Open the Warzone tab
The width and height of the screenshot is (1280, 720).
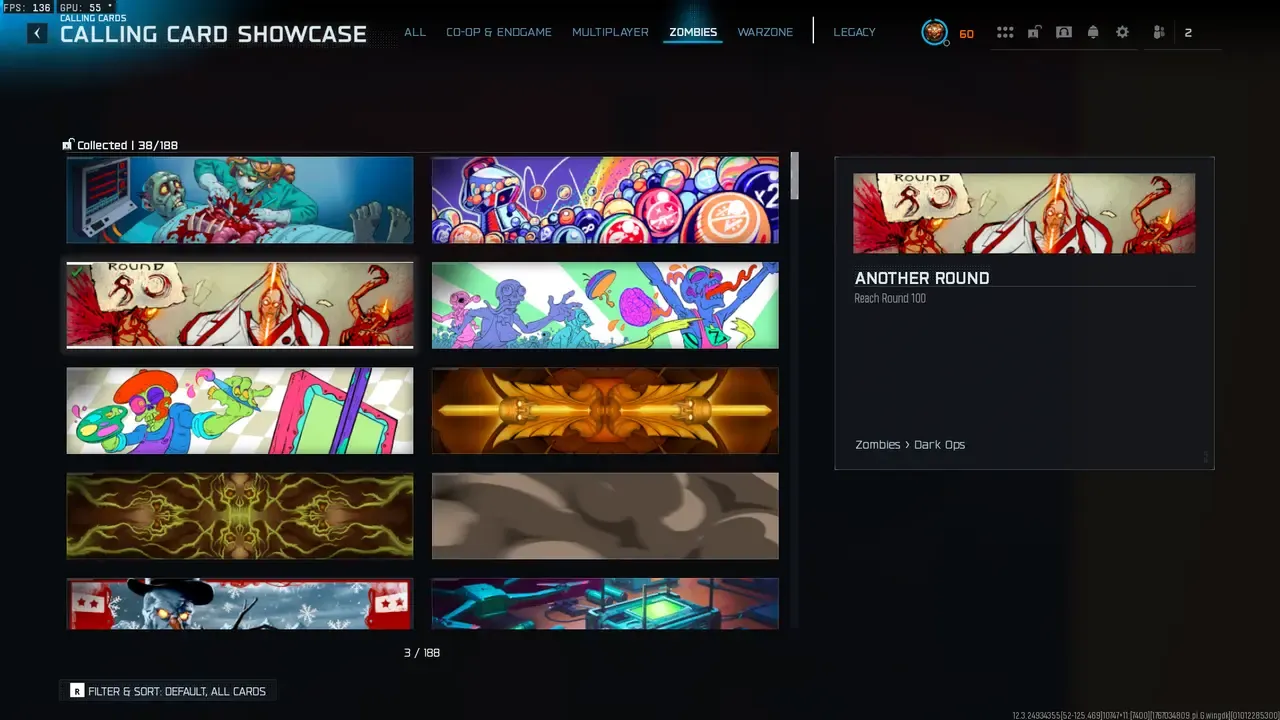click(765, 32)
